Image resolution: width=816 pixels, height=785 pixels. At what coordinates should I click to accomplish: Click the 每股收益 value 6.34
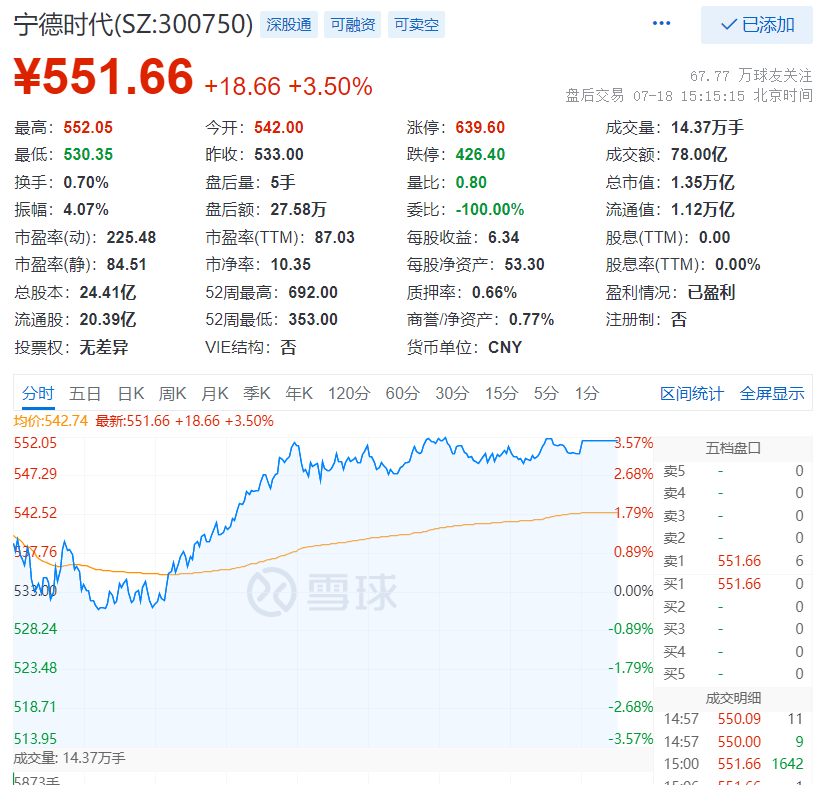[503, 237]
